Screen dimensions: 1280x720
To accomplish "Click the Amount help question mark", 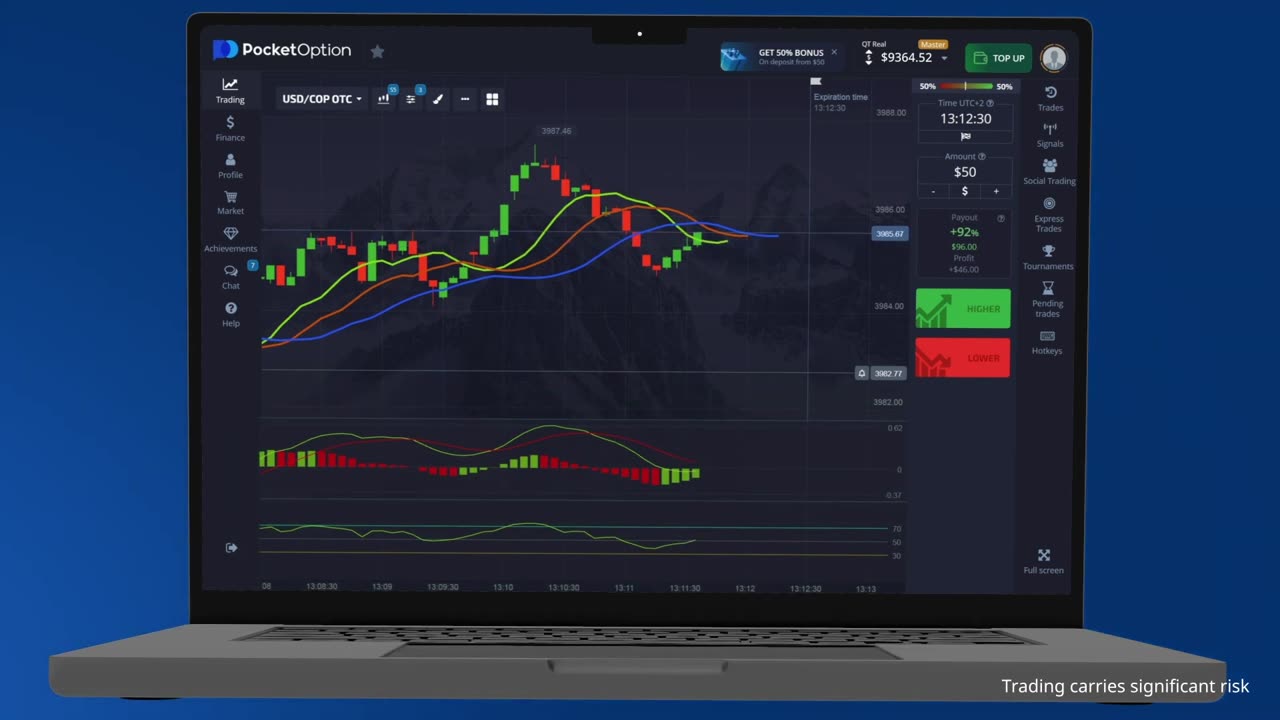I will click(x=982, y=156).
